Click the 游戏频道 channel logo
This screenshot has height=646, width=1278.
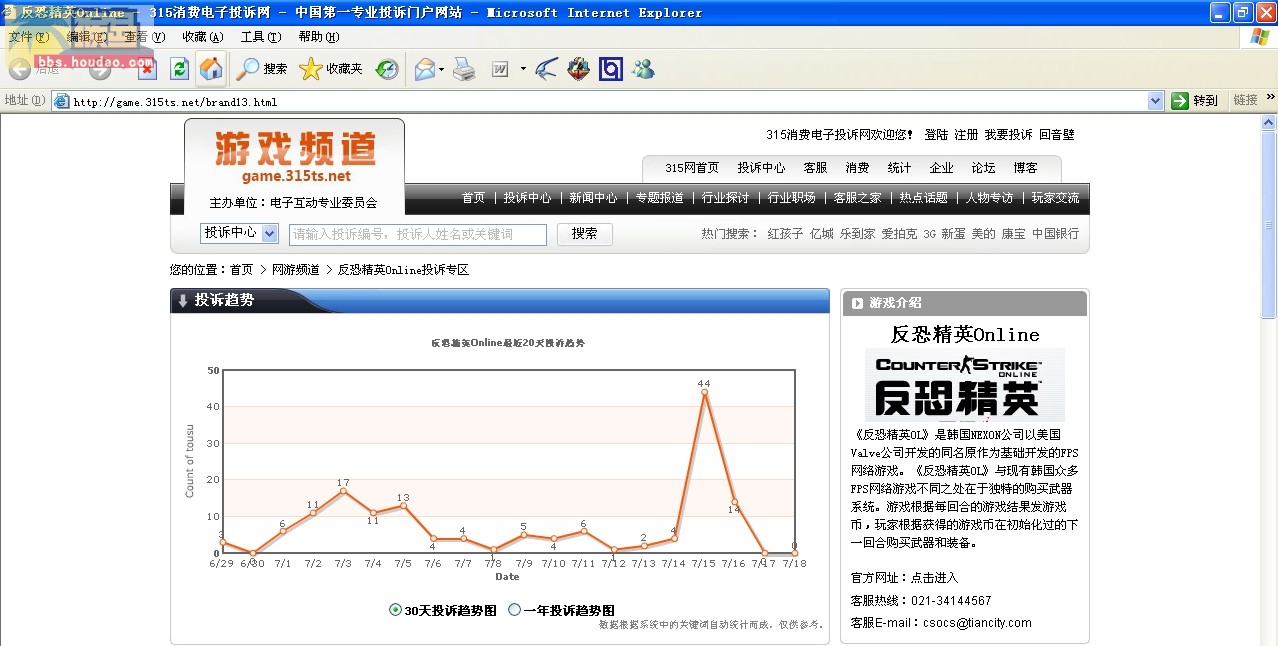295,157
